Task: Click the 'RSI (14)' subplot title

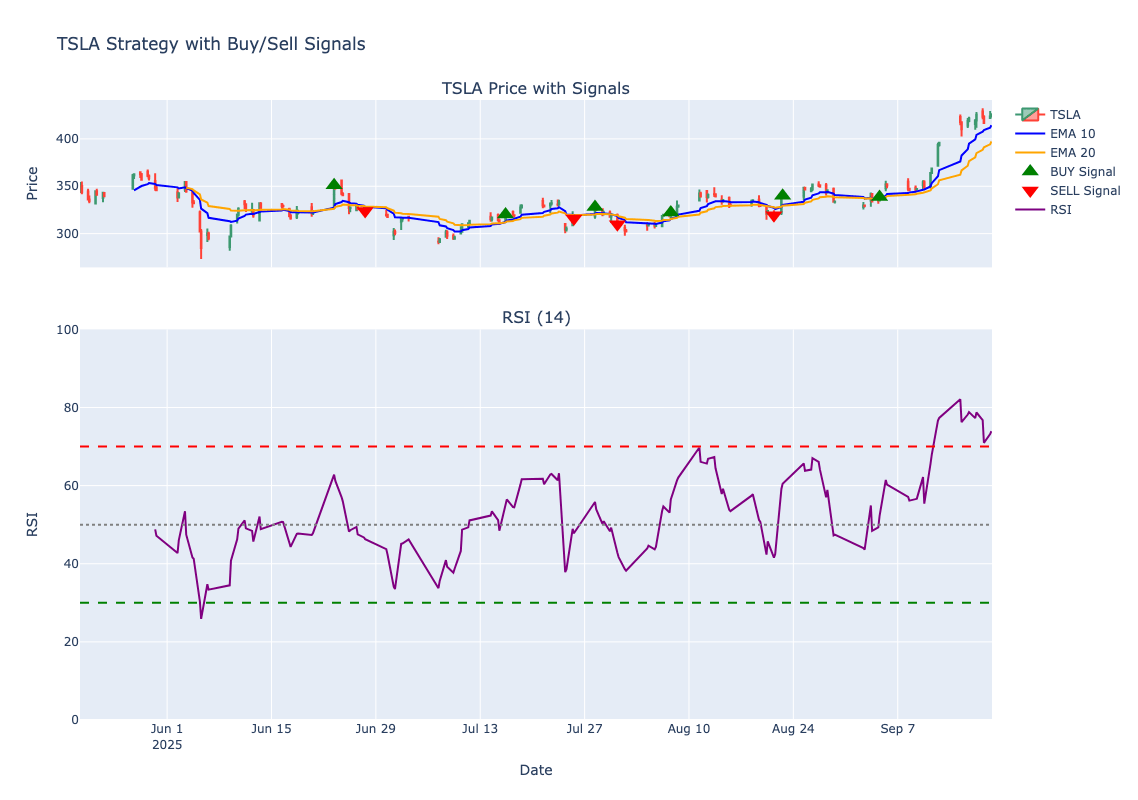Action: pos(536,317)
